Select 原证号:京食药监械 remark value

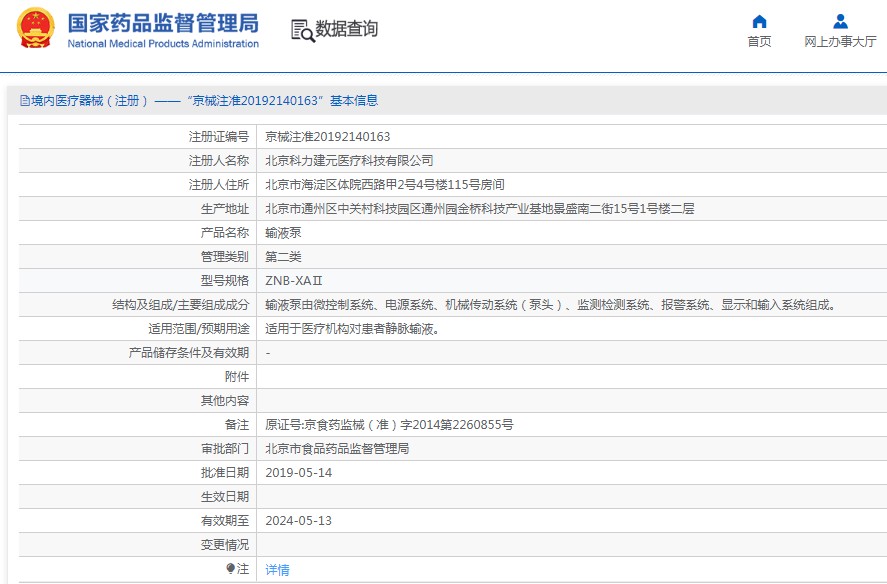(x=389, y=425)
